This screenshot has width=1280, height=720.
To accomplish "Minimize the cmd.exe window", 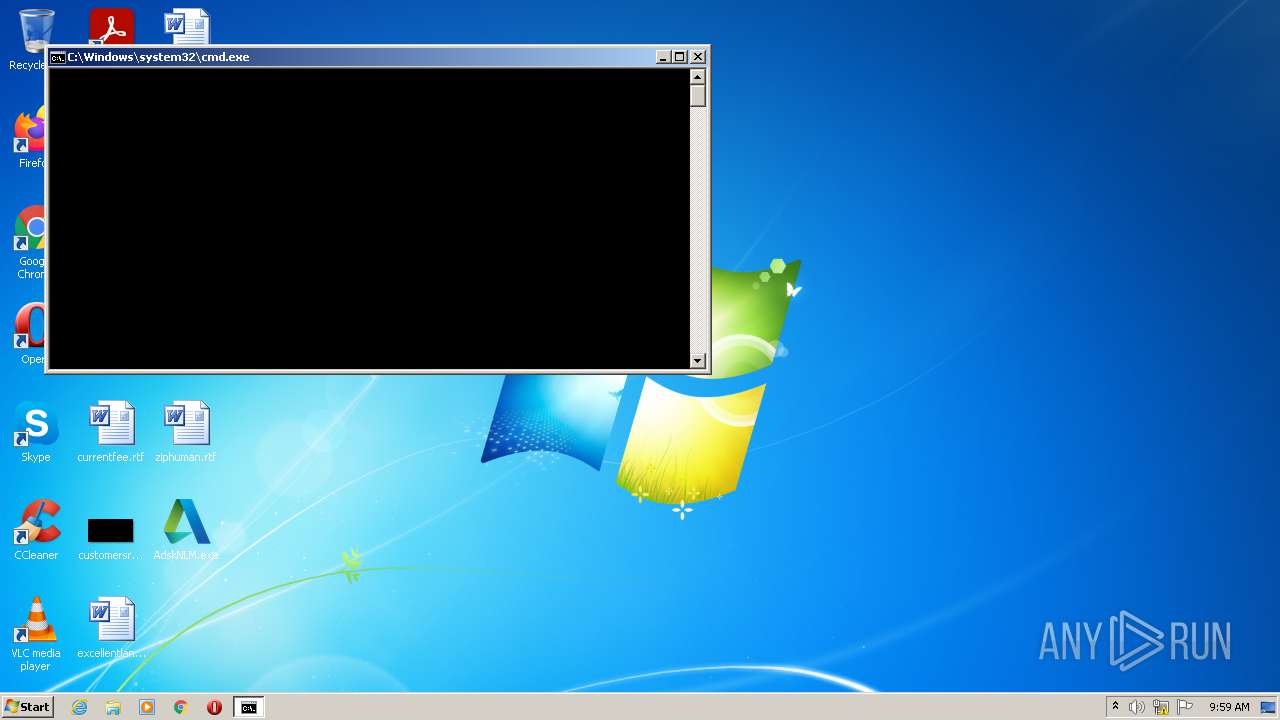I will pyautogui.click(x=663, y=57).
